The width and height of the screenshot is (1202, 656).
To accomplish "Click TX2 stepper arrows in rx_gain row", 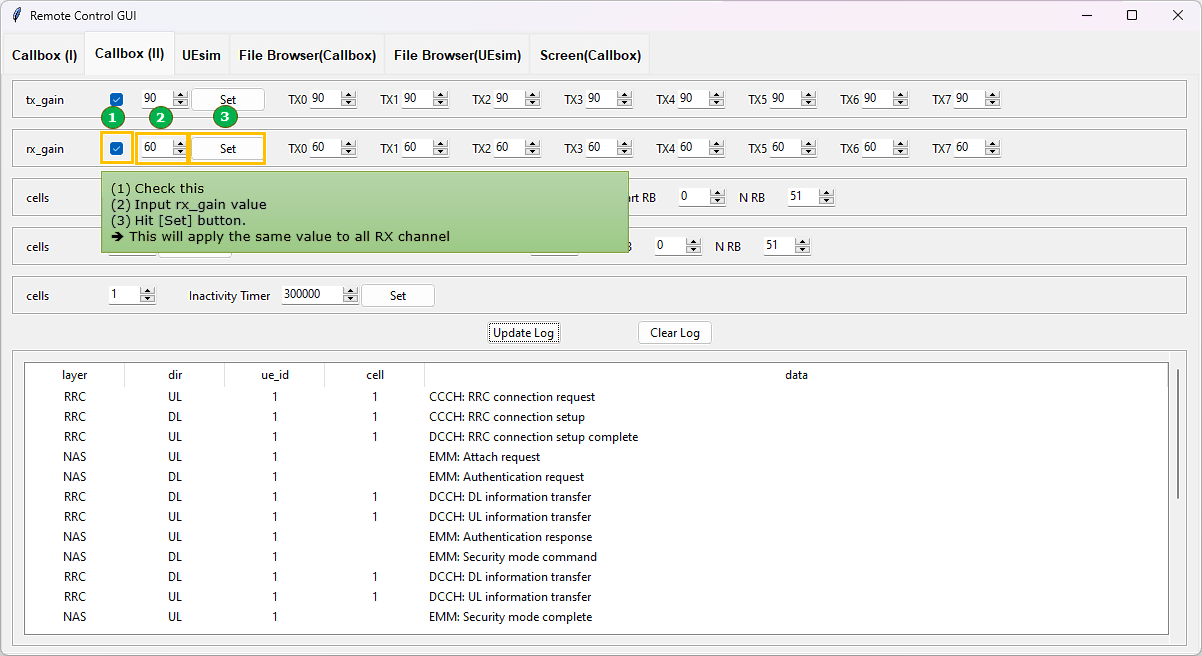I will pyautogui.click(x=532, y=148).
